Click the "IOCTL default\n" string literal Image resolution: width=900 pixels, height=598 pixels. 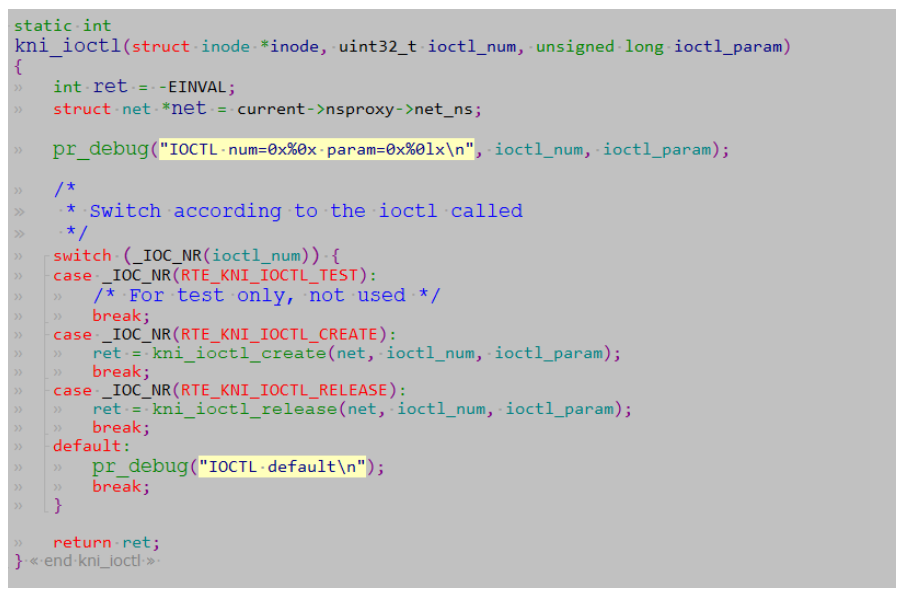[282, 467]
